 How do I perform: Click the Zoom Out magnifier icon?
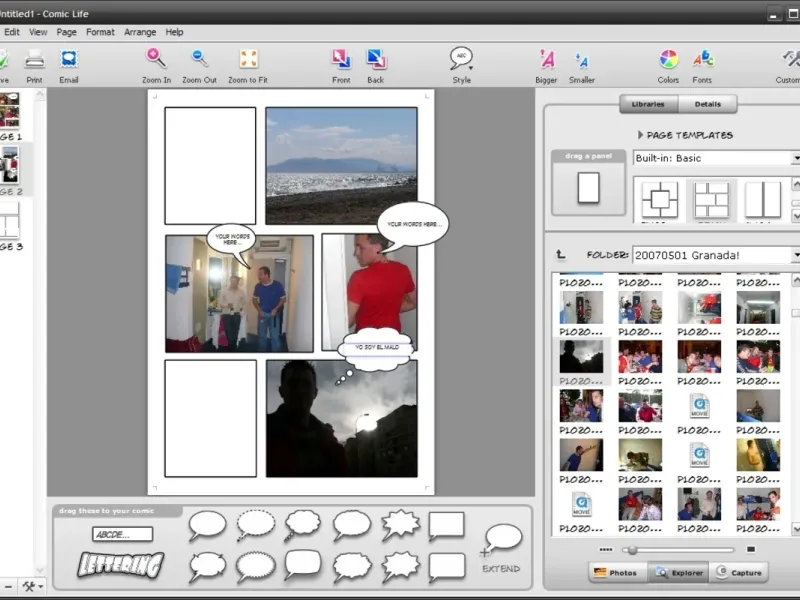tap(199, 58)
